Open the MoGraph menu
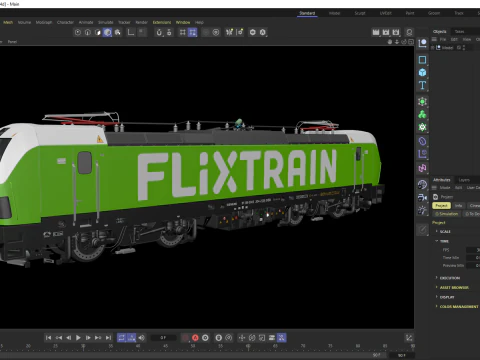Viewport: 480px width, 360px height. point(44,22)
